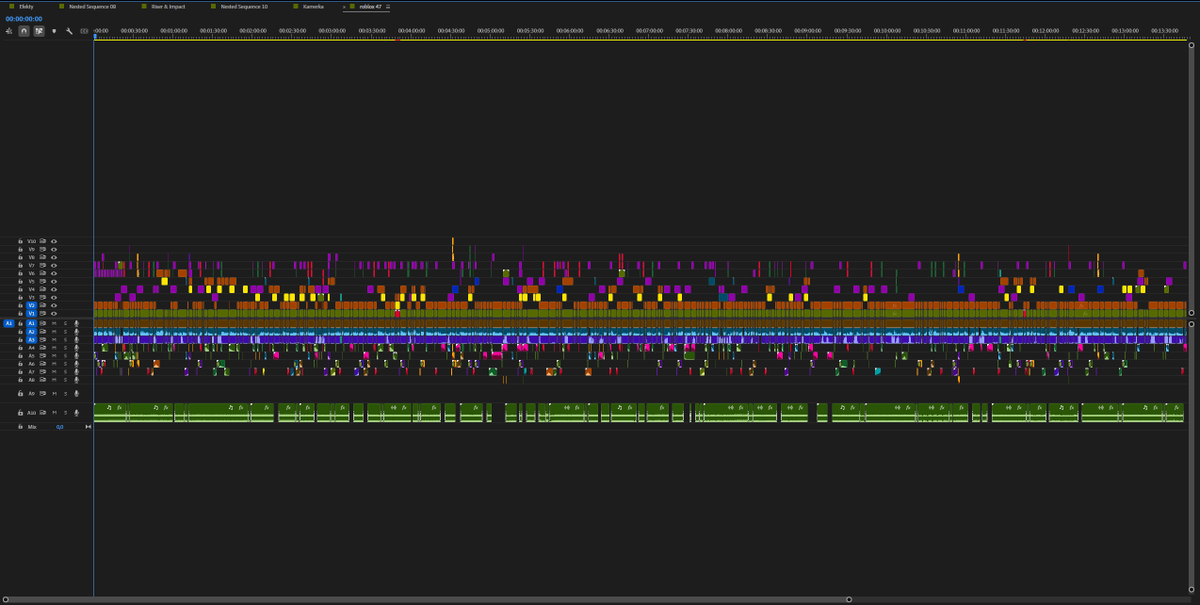The image size is (1200, 605).
Task: Solo audio track A9
Action: coord(65,393)
